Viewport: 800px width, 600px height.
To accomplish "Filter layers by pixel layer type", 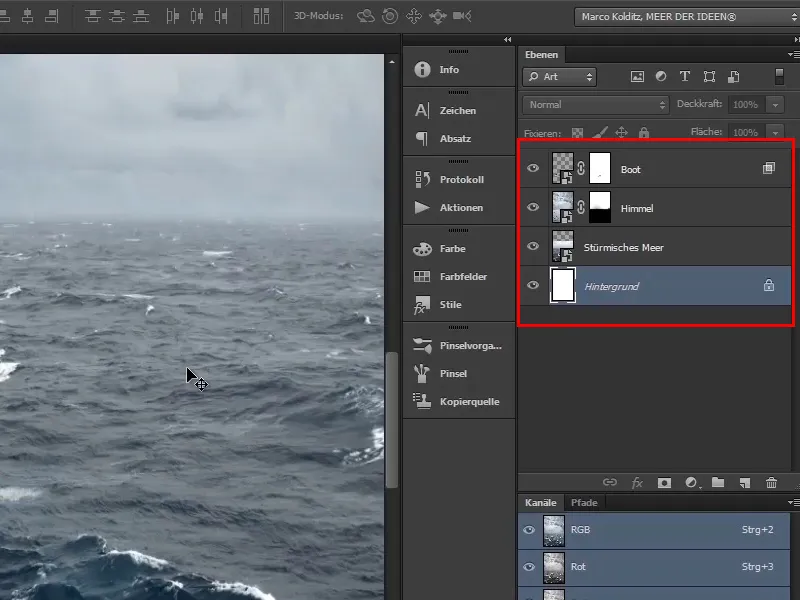I will tap(637, 77).
